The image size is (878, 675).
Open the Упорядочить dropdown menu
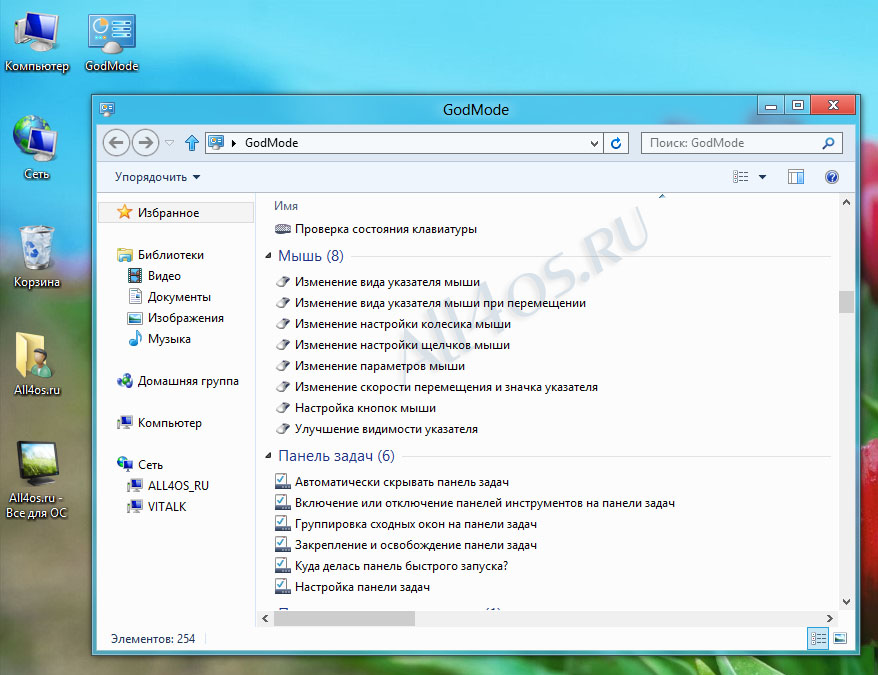click(157, 177)
